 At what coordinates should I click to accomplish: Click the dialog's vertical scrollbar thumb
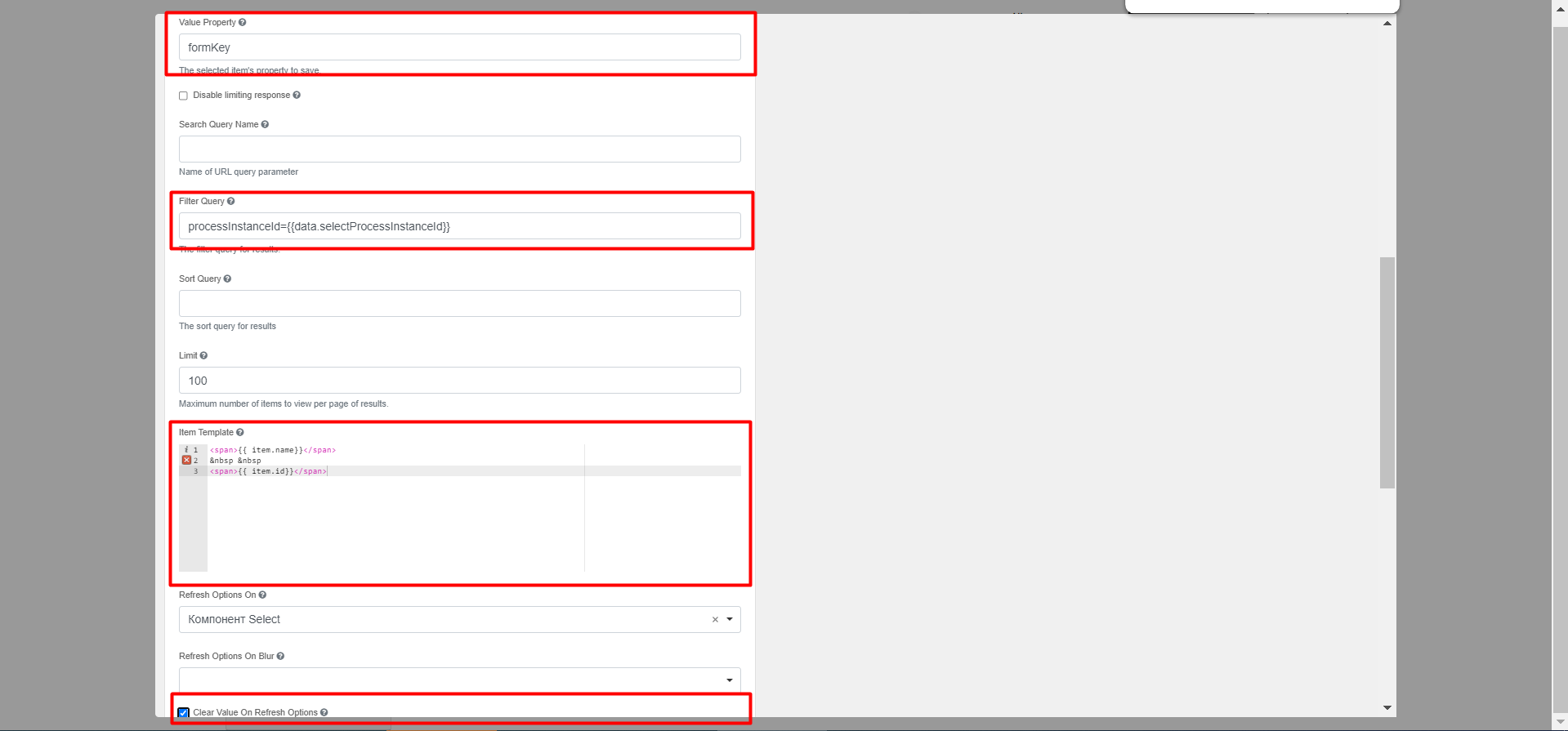pos(1387,372)
